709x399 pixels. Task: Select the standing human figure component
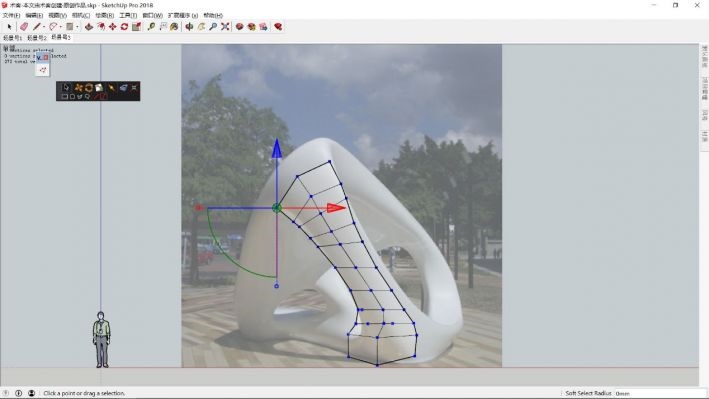coord(101,339)
